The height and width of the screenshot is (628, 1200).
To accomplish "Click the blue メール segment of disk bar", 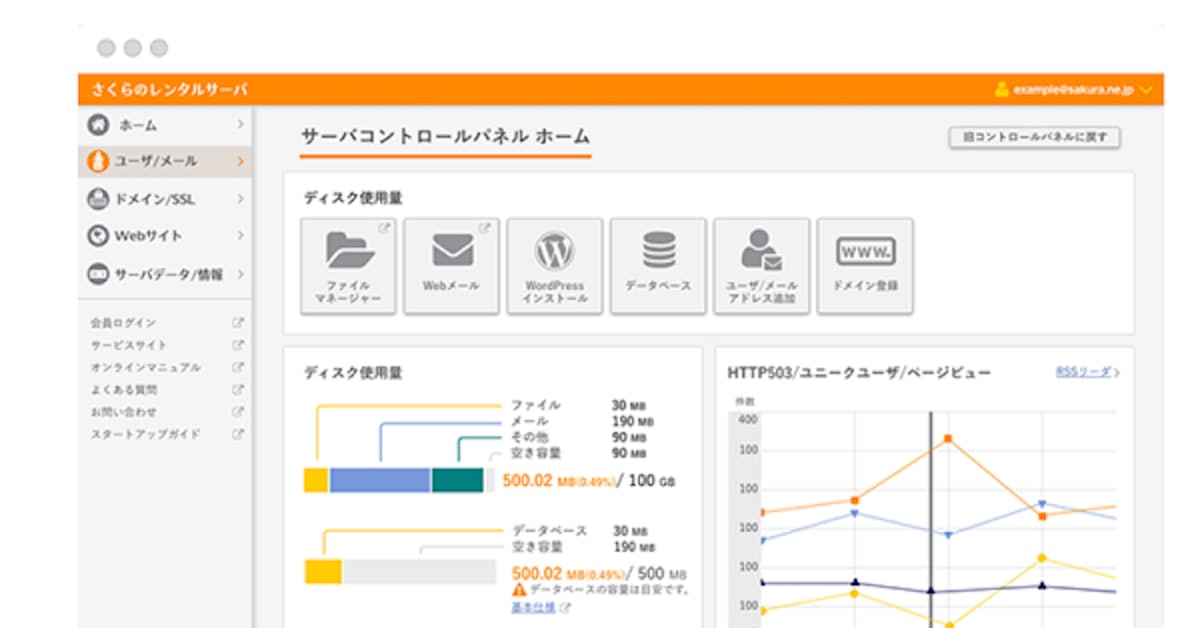I will [x=379, y=480].
